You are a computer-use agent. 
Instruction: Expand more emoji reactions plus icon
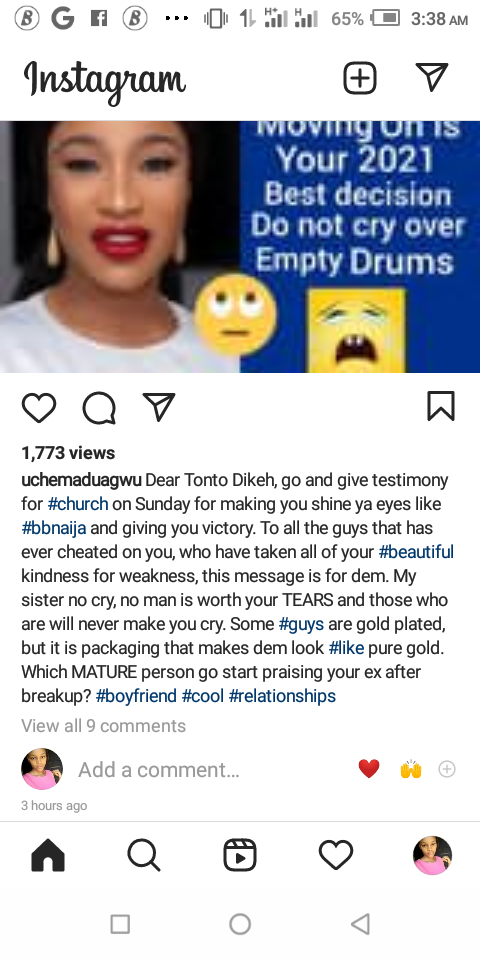coord(448,768)
